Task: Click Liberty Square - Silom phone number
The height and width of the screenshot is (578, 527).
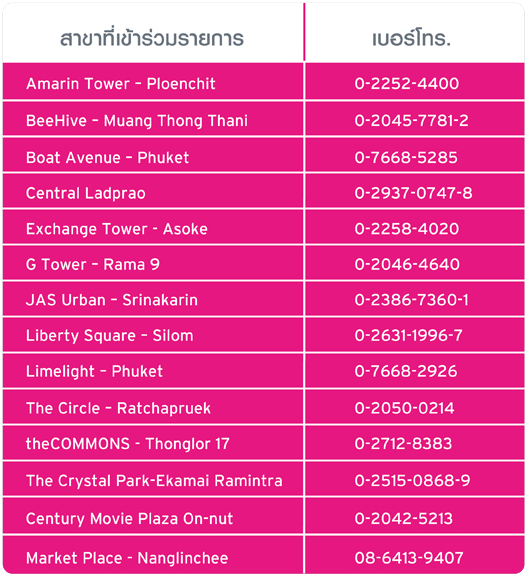Action: tap(408, 335)
